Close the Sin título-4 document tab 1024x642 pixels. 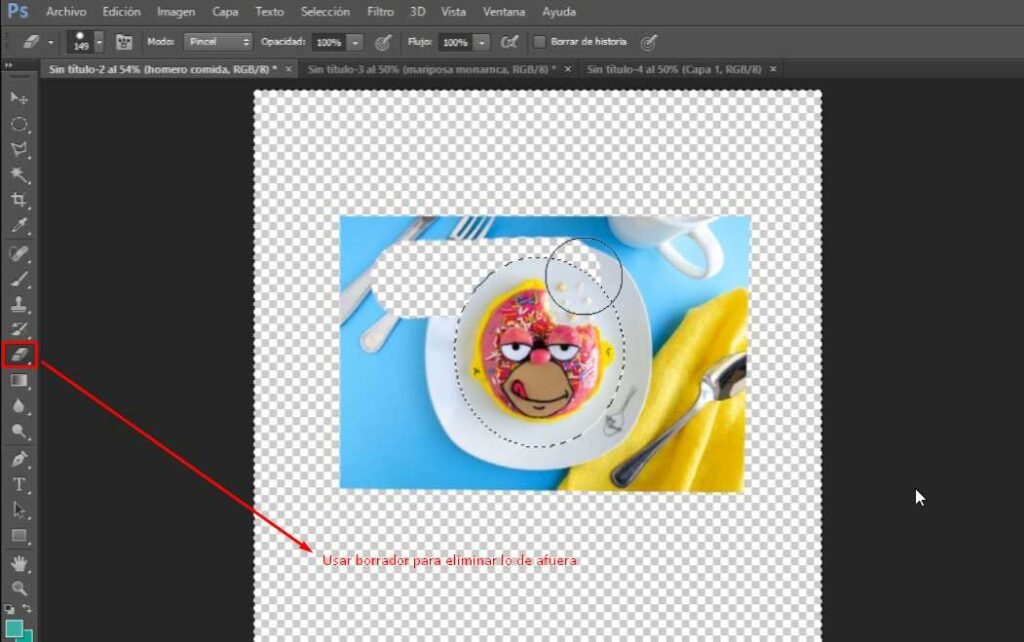(773, 69)
